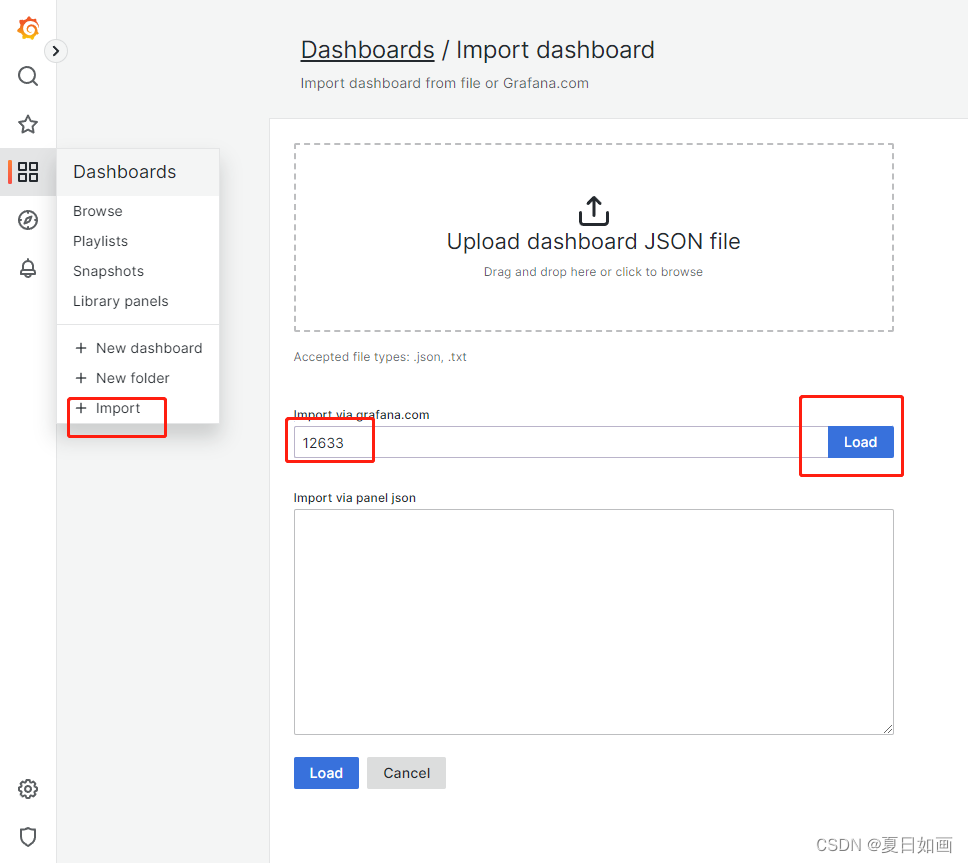Open the Explore compass icon

coord(28,220)
